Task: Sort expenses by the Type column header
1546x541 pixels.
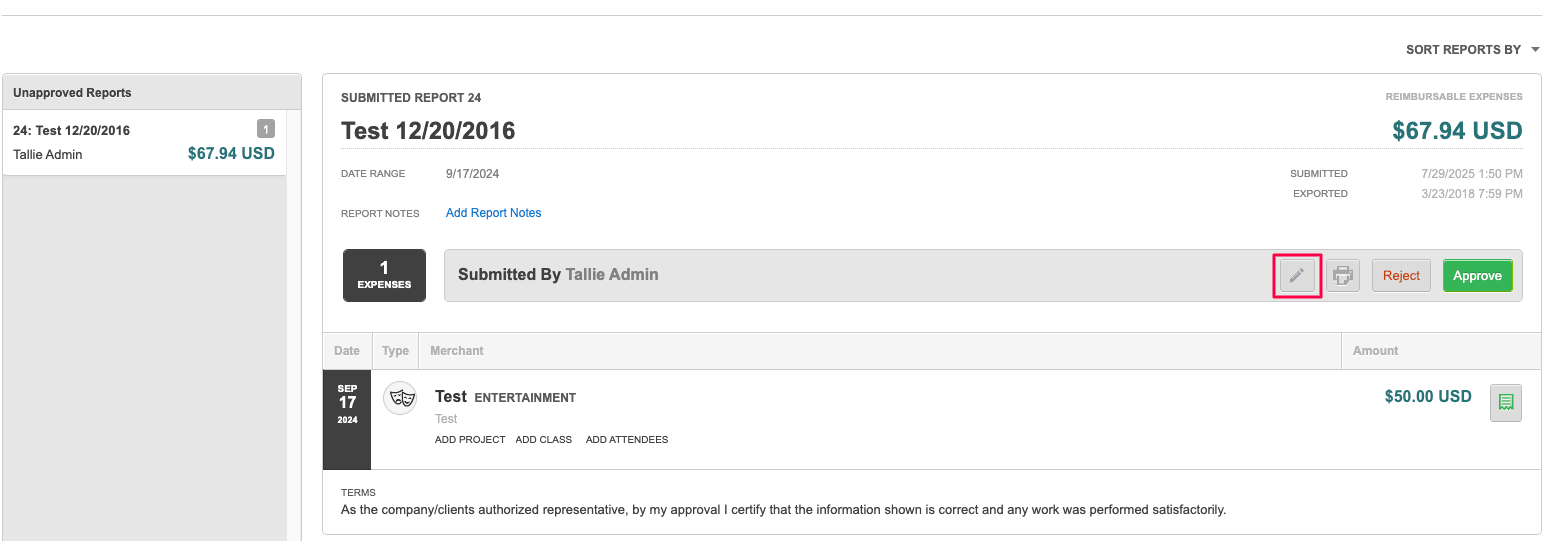Action: click(x=395, y=351)
